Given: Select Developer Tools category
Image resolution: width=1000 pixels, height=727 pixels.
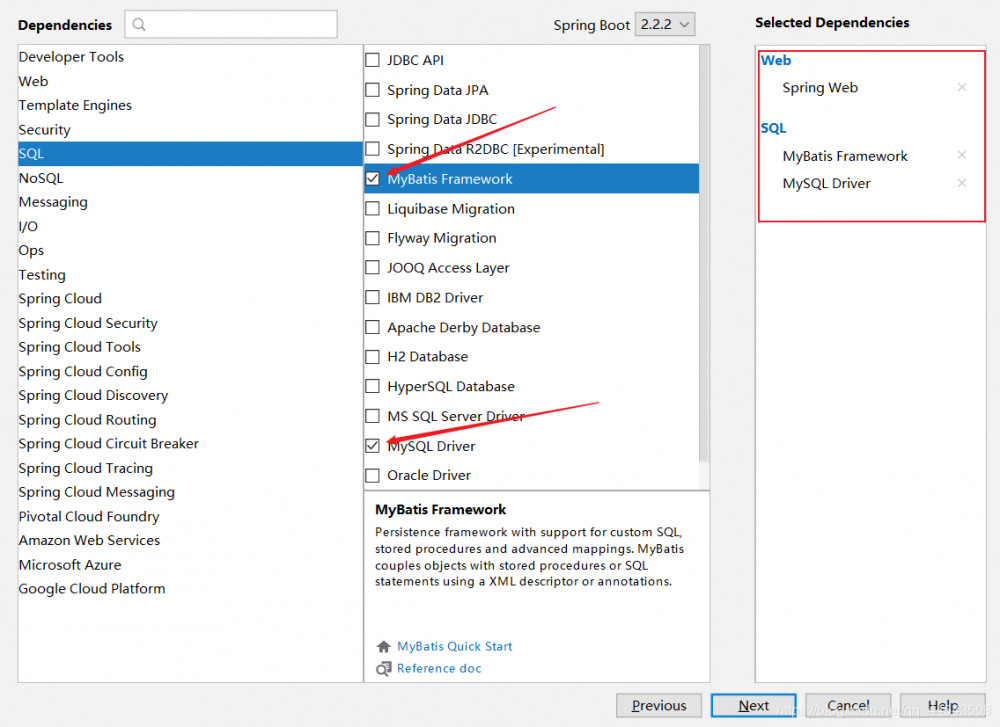Looking at the screenshot, I should point(190,57).
